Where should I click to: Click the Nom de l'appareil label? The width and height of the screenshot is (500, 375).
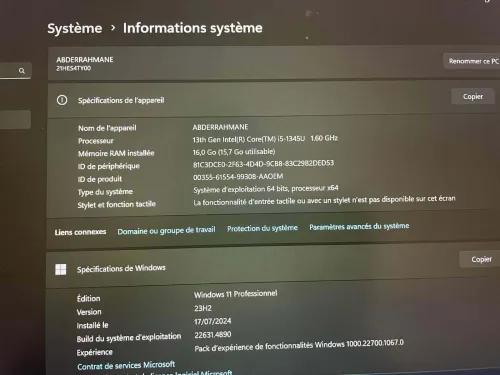[107, 128]
